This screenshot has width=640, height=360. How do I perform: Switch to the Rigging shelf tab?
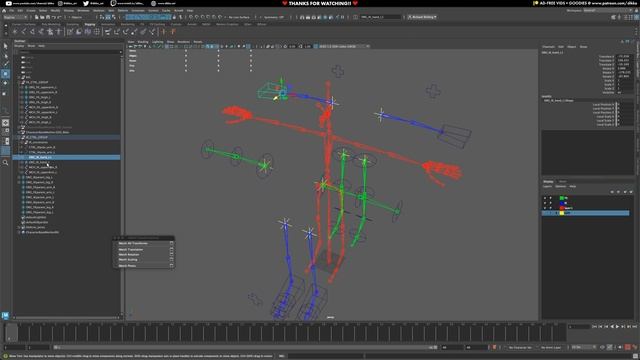(x=90, y=24)
